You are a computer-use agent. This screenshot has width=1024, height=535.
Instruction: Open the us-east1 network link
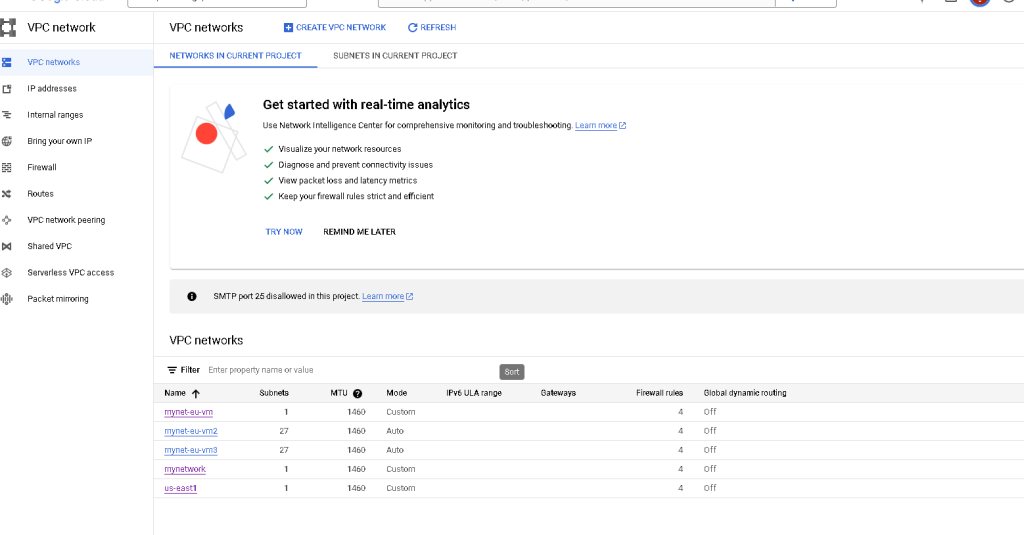coord(180,488)
